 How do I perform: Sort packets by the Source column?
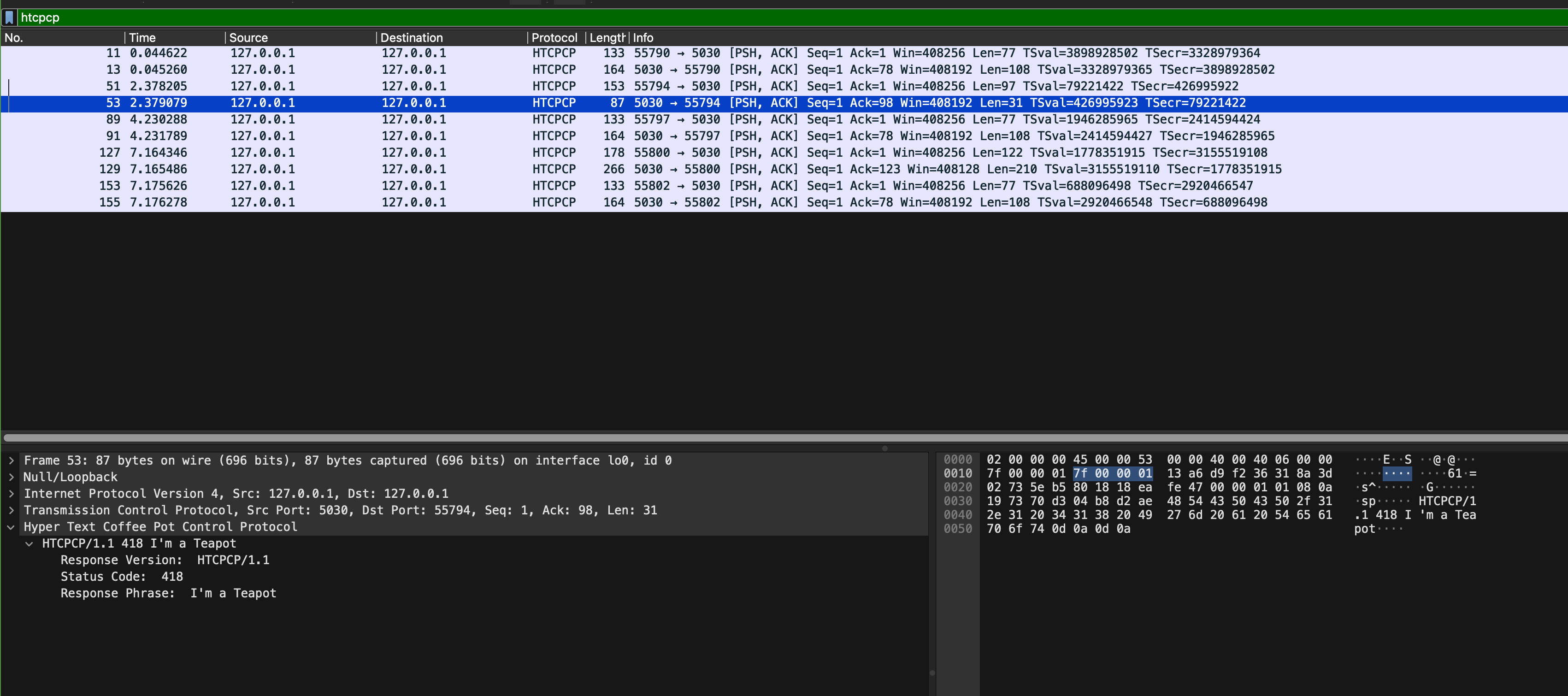pos(248,38)
